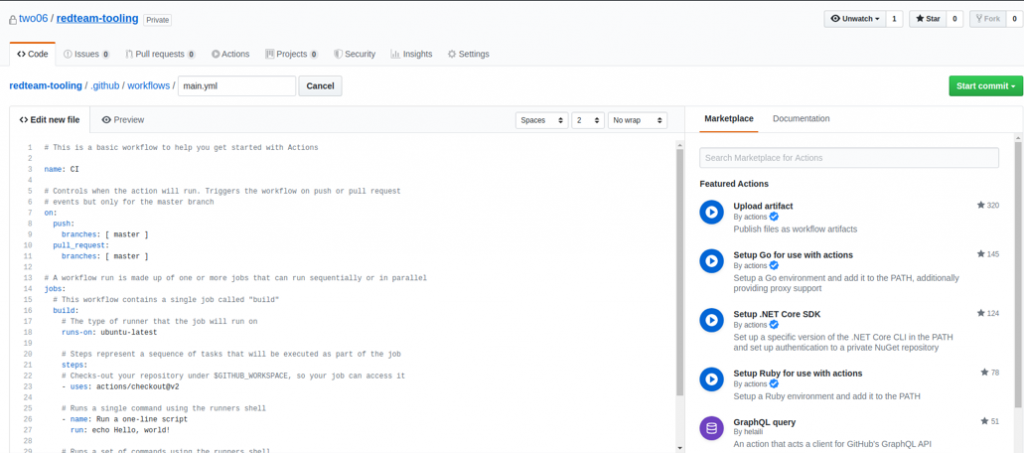Screen dimensions: 1024x453
Task: Open the No wrap mode dropdown
Action: click(x=637, y=120)
